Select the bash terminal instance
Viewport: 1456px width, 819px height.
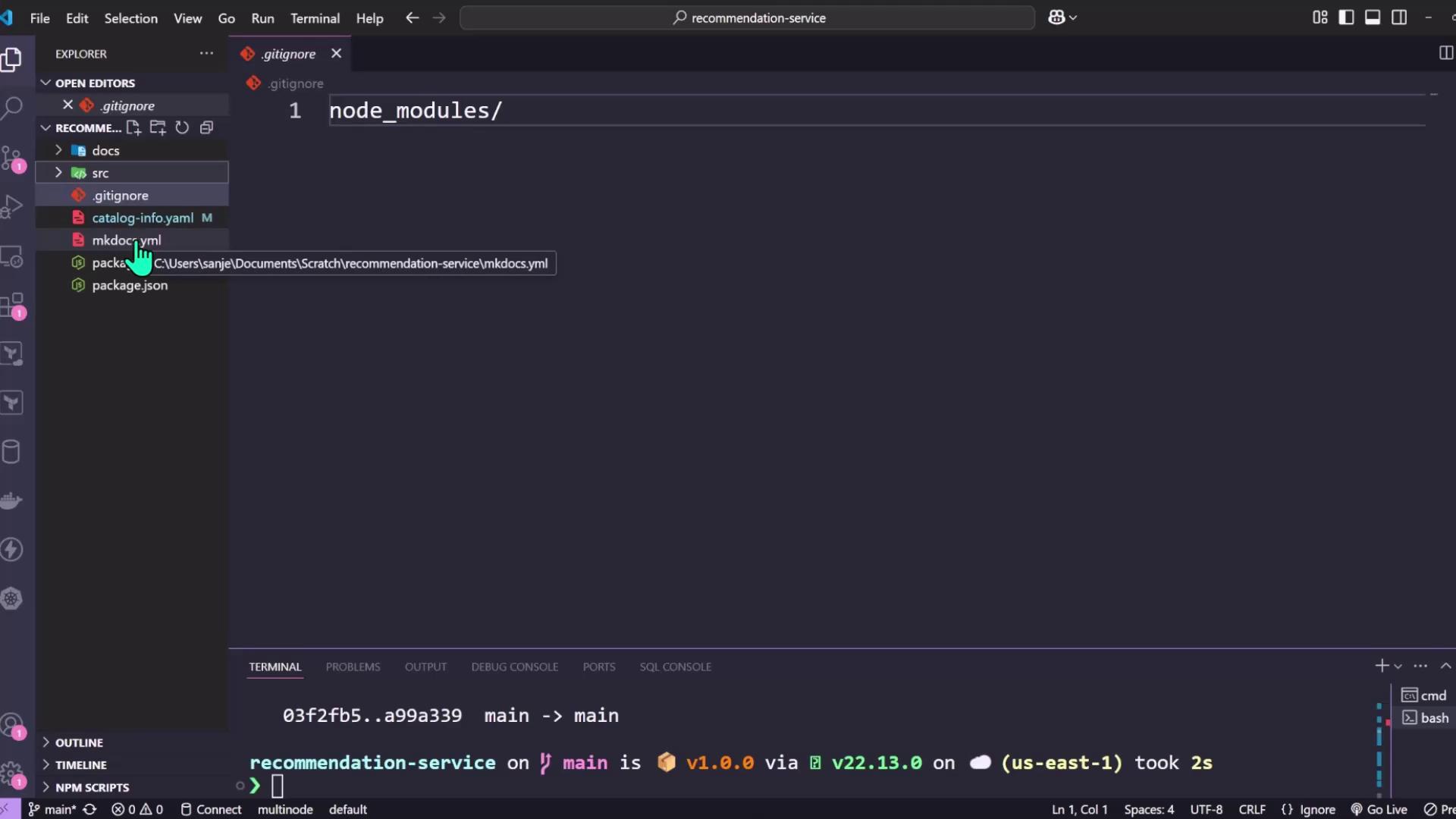[x=1426, y=717]
